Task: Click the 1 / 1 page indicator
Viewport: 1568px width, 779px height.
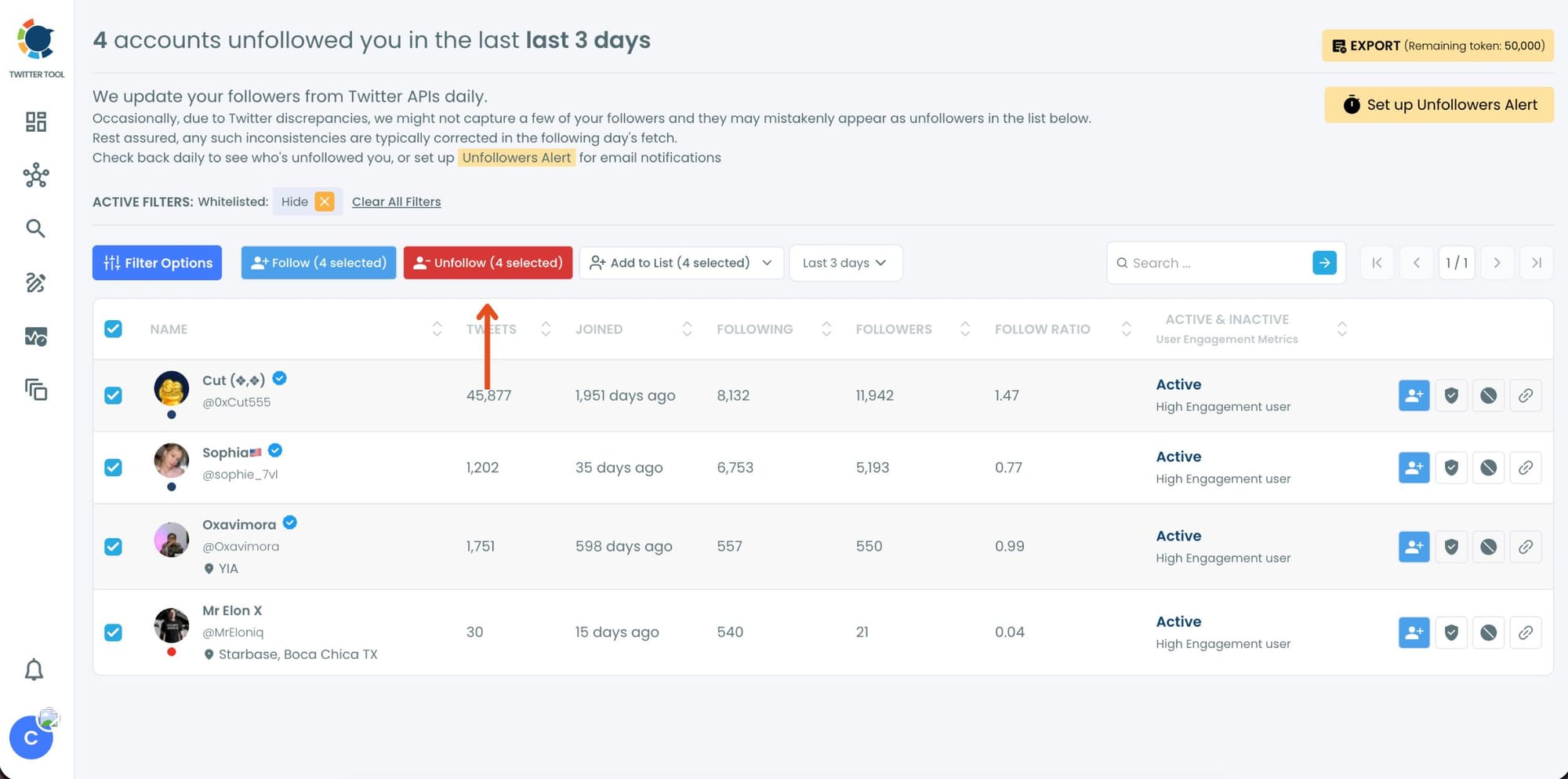Action: tap(1457, 263)
